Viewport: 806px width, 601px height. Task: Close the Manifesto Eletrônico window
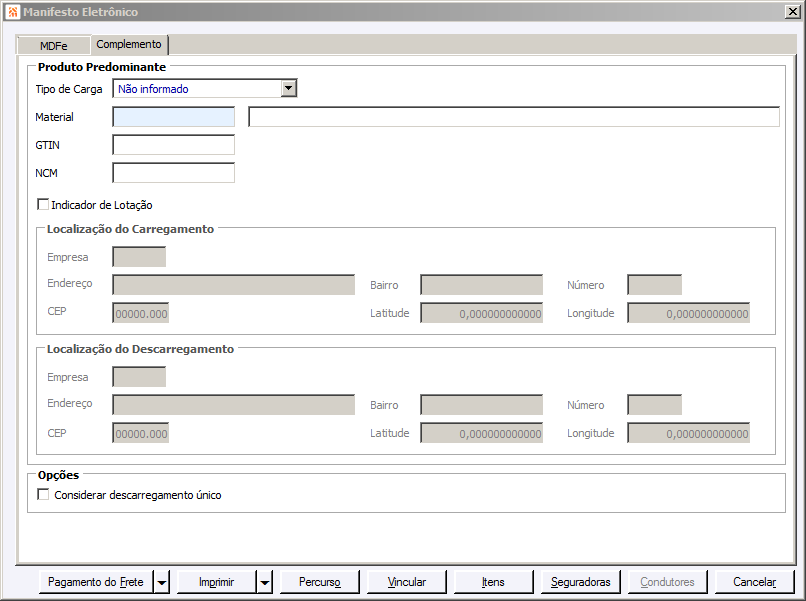[793, 11]
